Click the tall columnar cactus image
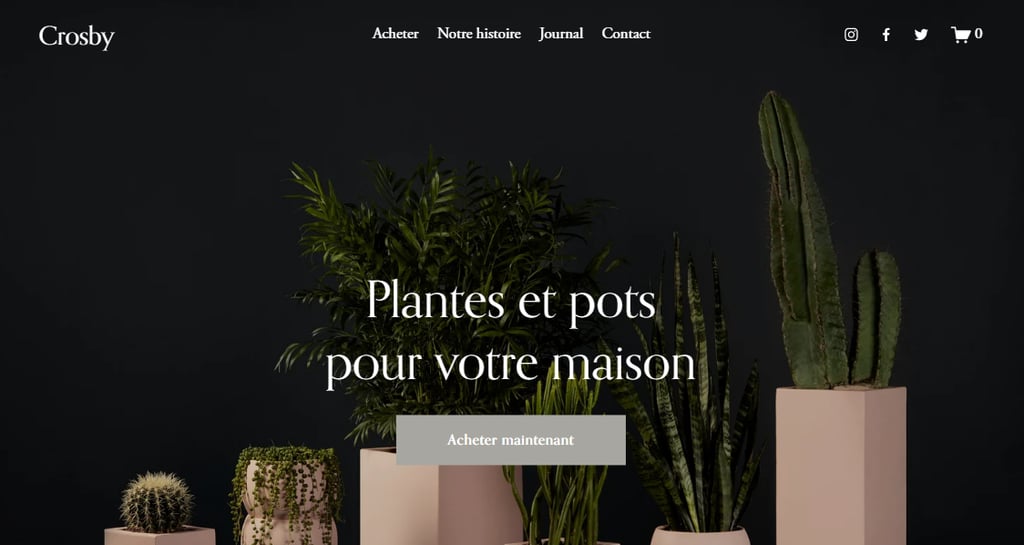Image resolution: width=1024 pixels, height=545 pixels. [826, 248]
